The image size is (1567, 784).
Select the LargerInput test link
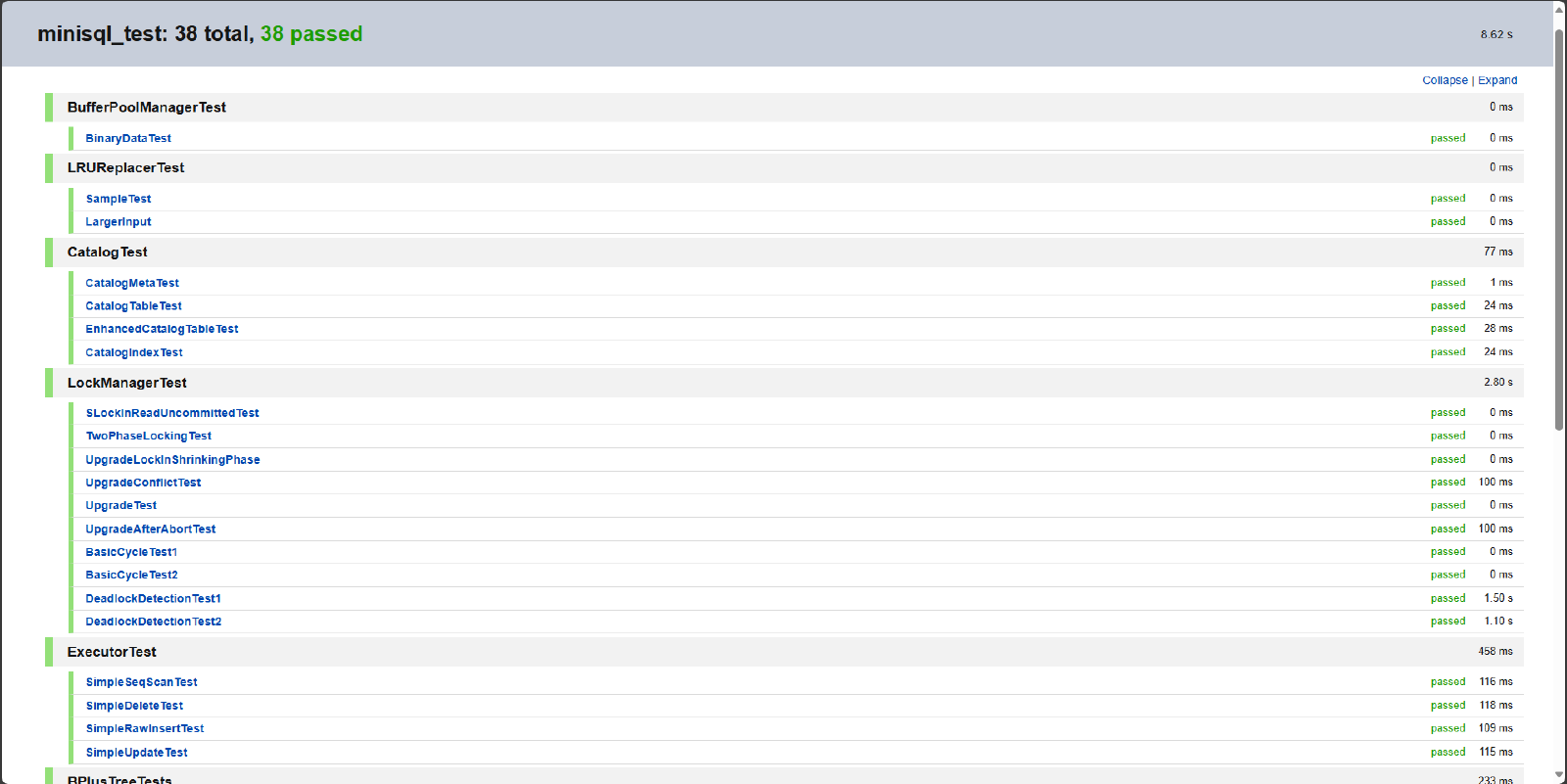(x=119, y=222)
